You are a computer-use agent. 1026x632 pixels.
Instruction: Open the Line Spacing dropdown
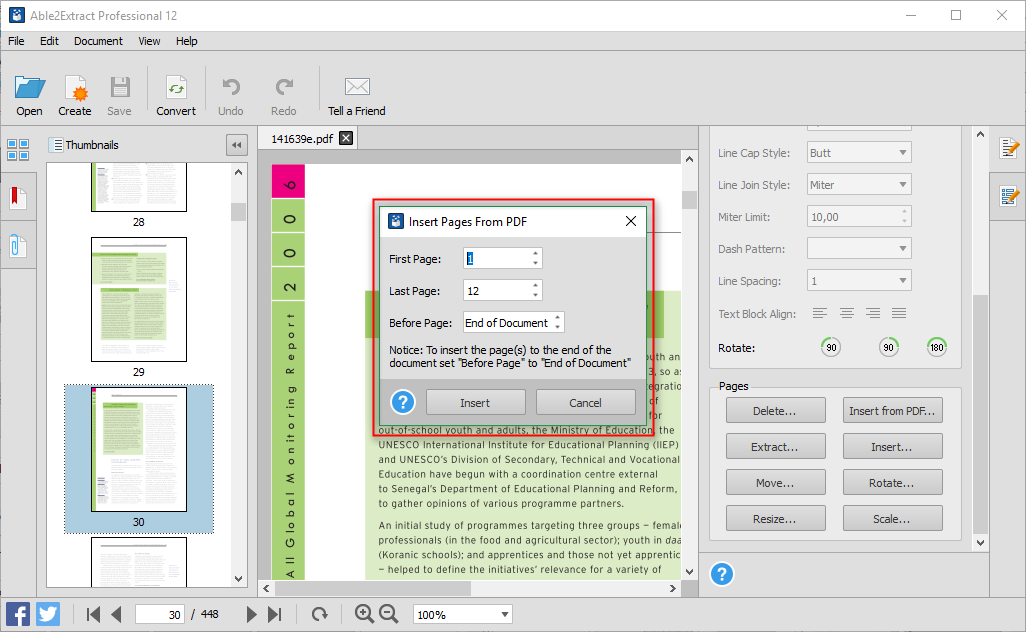click(x=859, y=281)
